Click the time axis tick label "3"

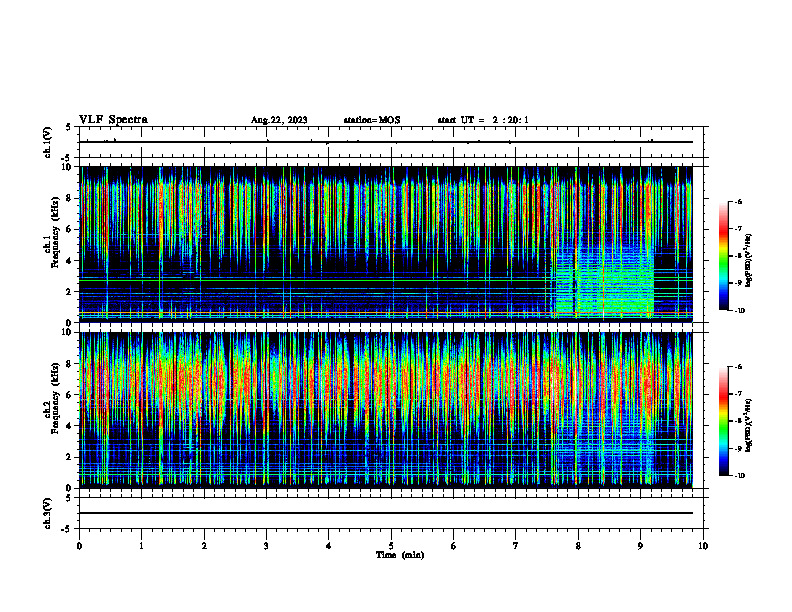[266, 546]
